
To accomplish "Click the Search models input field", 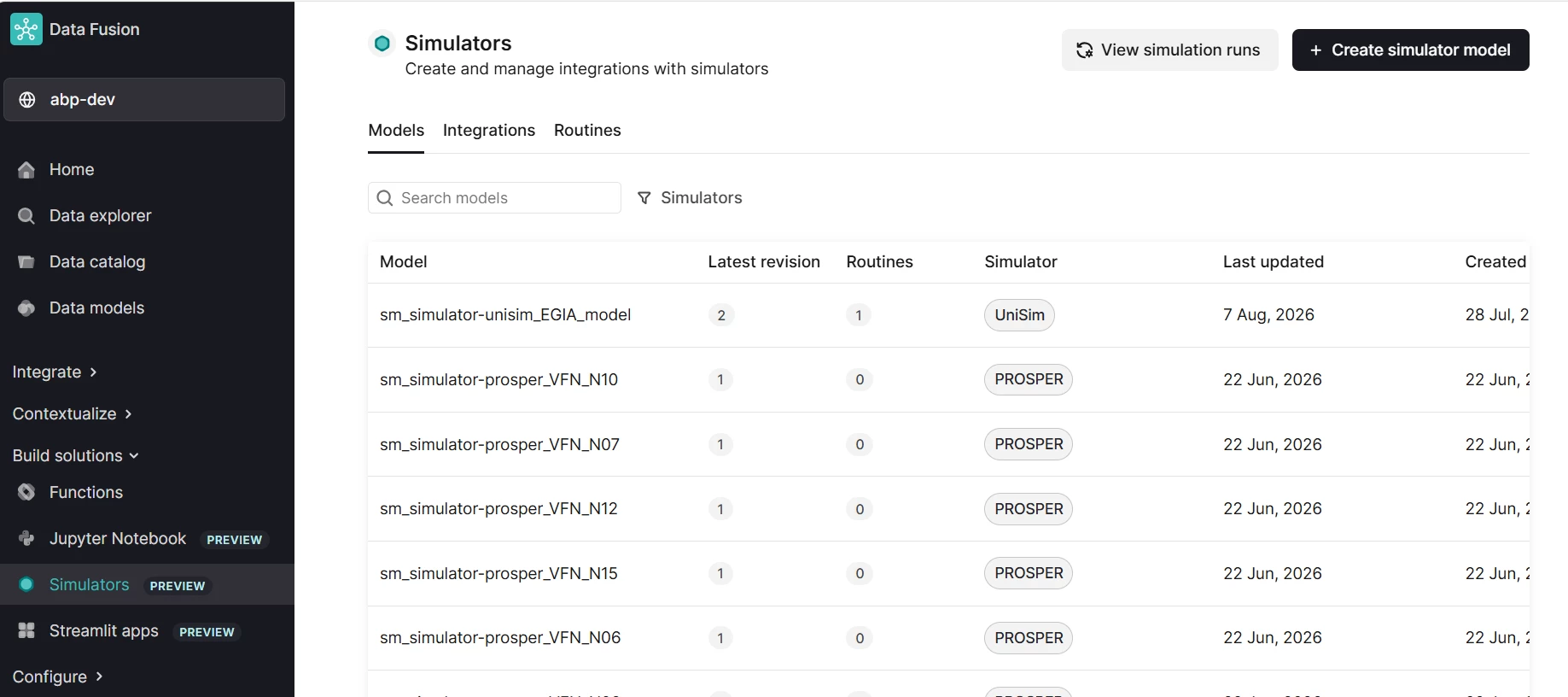I will click(494, 198).
